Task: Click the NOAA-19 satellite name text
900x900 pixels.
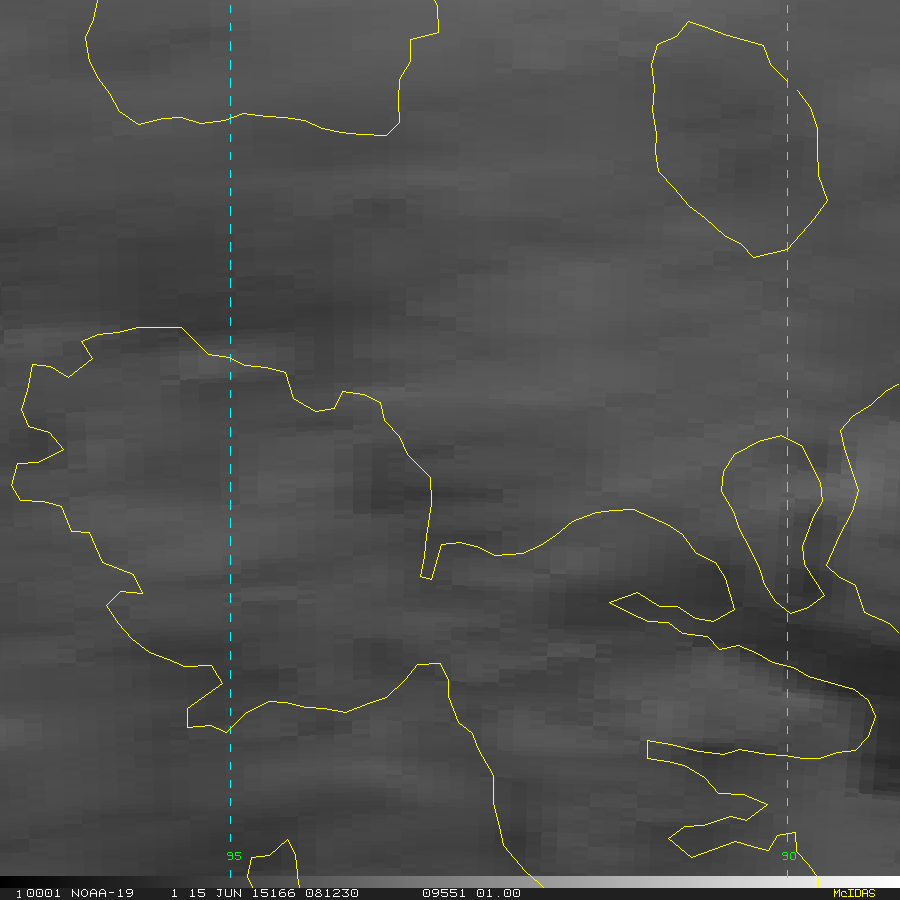Action: point(102,893)
